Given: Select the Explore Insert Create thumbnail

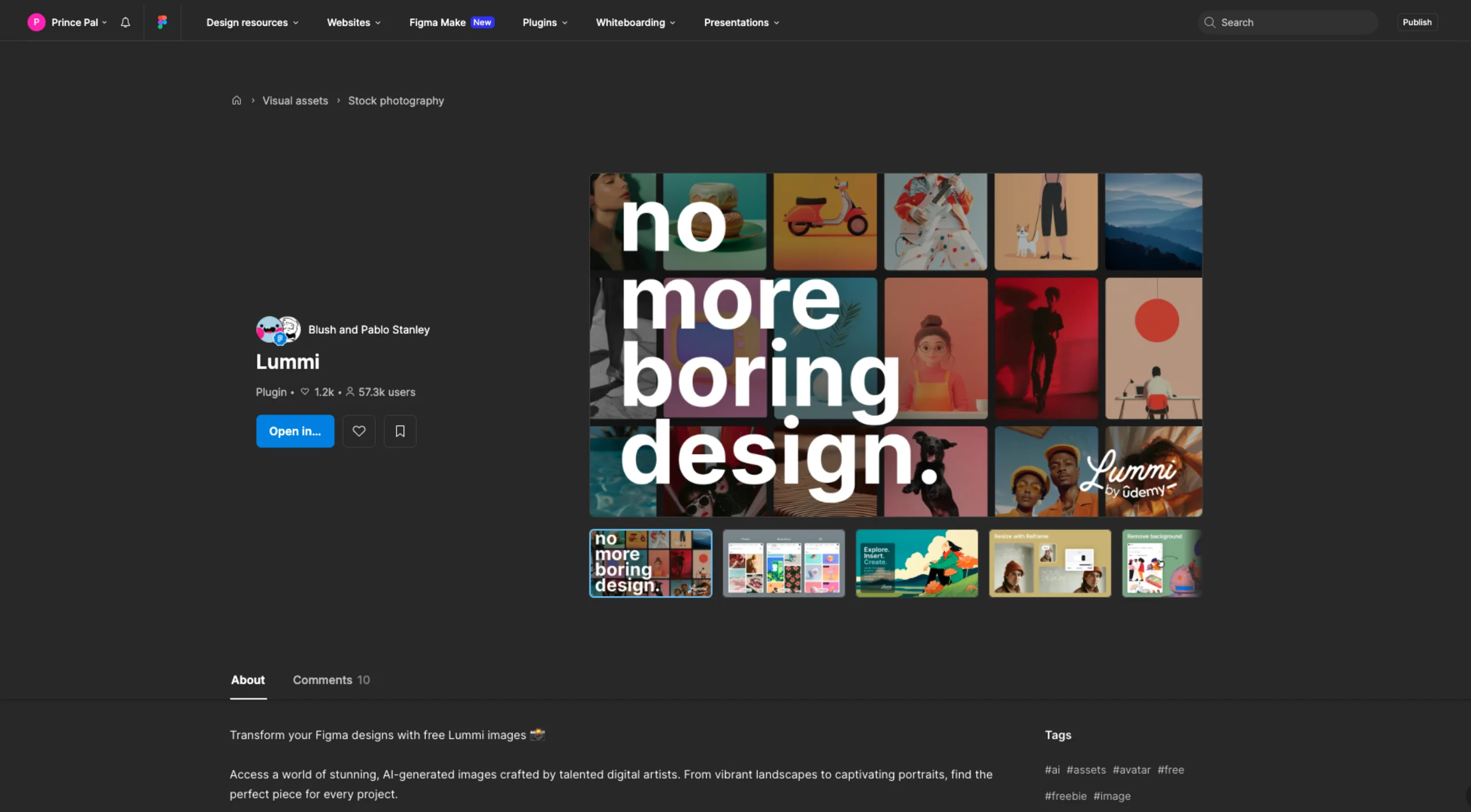Looking at the screenshot, I should coord(917,563).
